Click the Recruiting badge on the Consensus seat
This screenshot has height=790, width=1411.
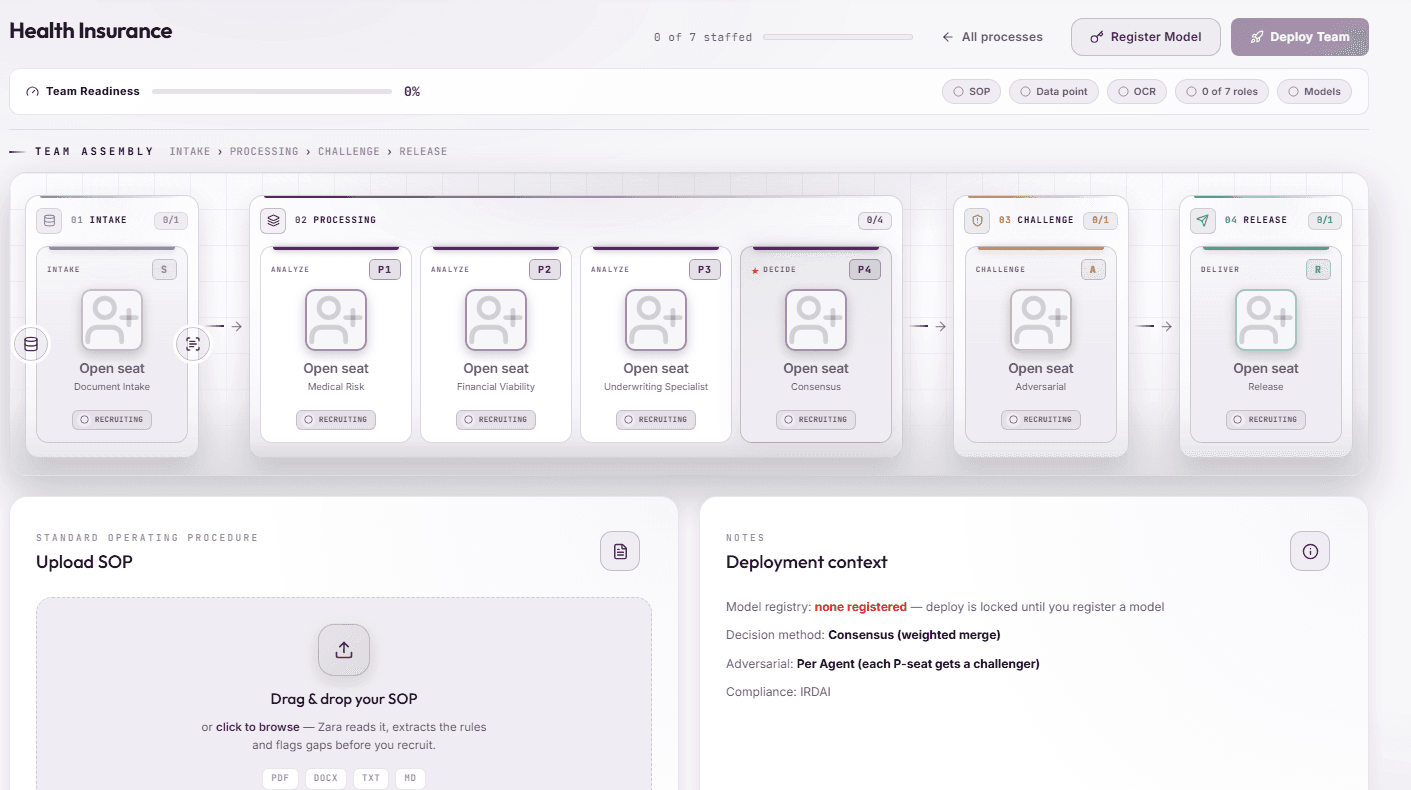pyautogui.click(x=816, y=420)
